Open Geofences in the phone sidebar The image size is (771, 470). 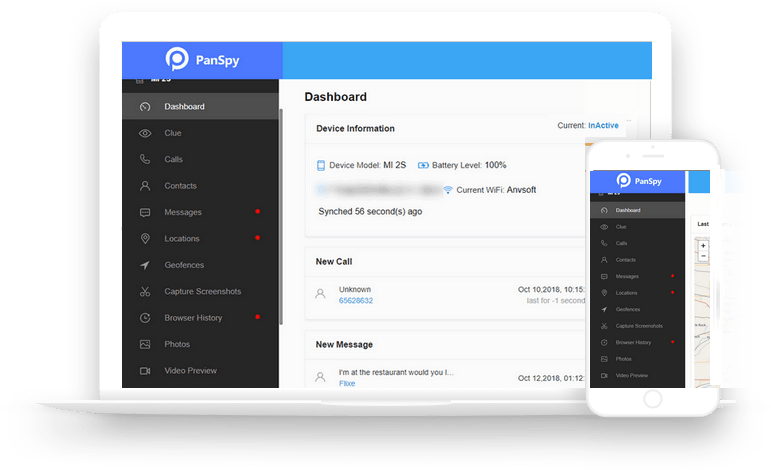point(637,309)
